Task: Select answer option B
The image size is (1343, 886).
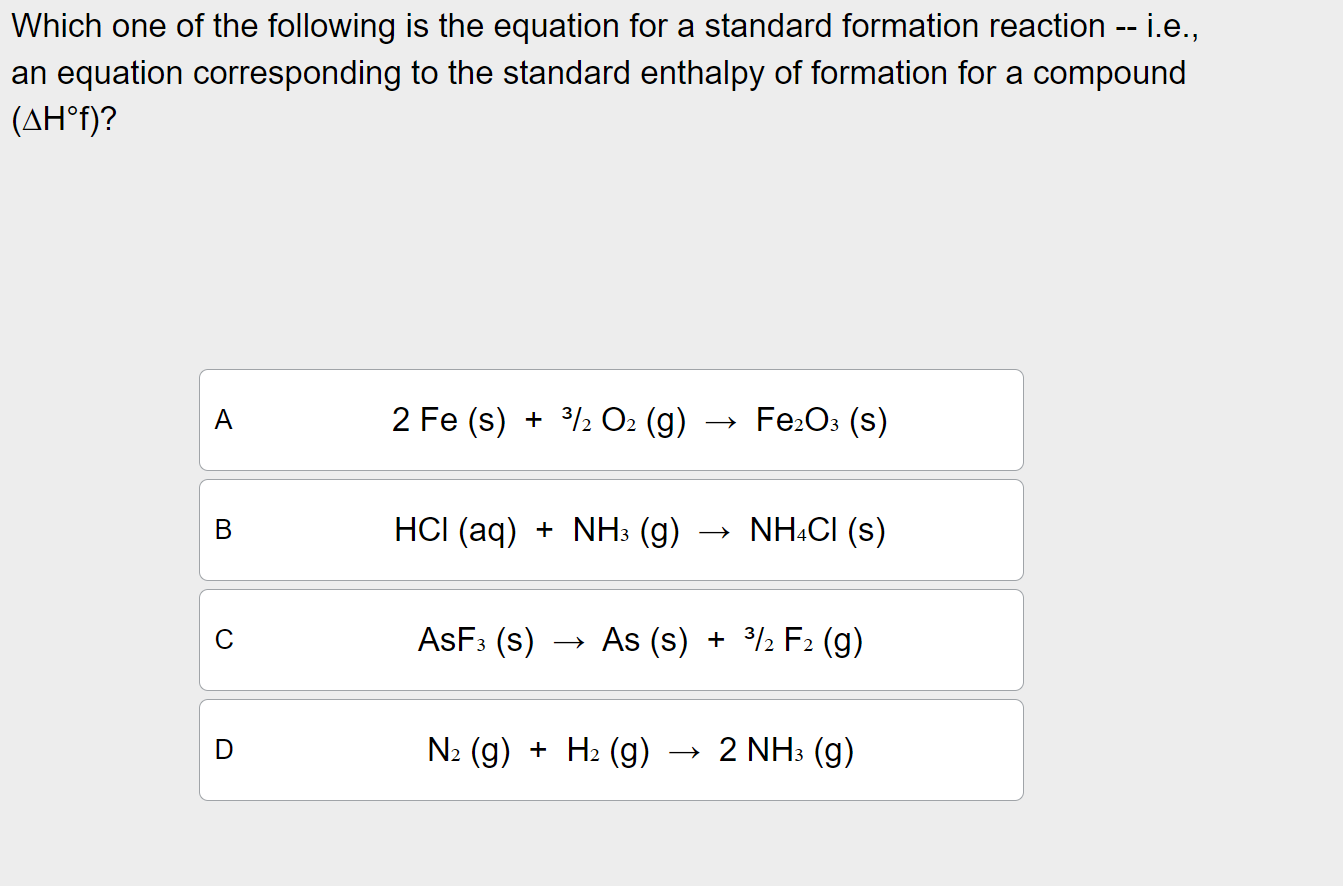Action: (611, 529)
